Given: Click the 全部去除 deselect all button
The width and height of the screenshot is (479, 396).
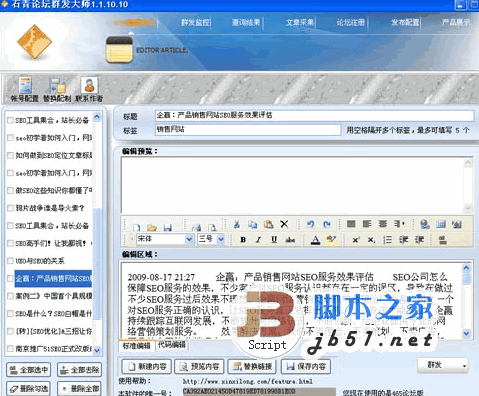Looking at the screenshot, I should pyautogui.click(x=80, y=370).
